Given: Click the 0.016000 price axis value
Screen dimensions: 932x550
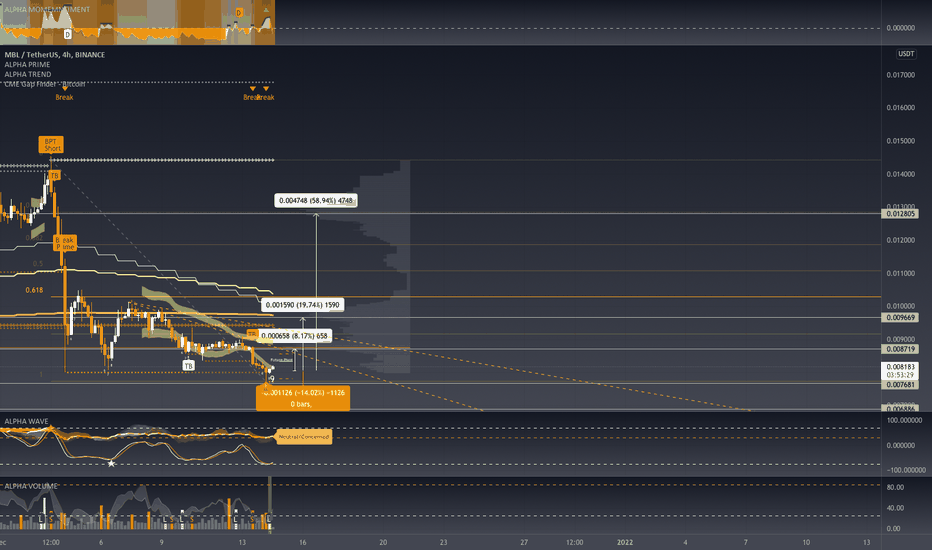Looking at the screenshot, I should pos(900,108).
